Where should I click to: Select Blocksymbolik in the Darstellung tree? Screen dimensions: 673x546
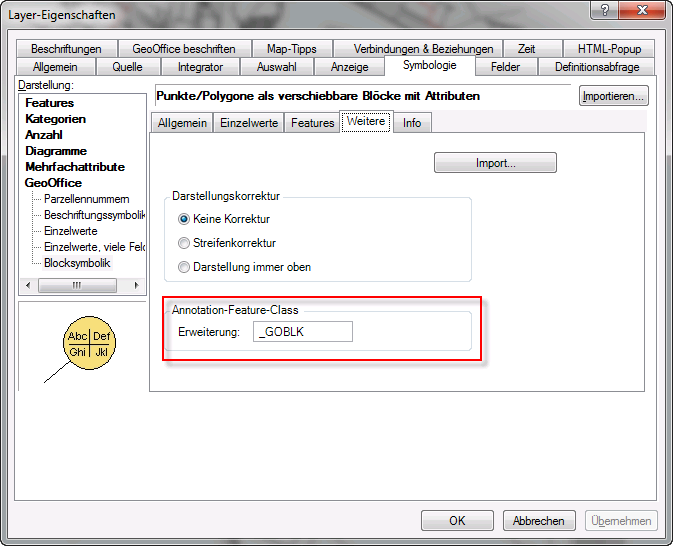click(x=77, y=263)
